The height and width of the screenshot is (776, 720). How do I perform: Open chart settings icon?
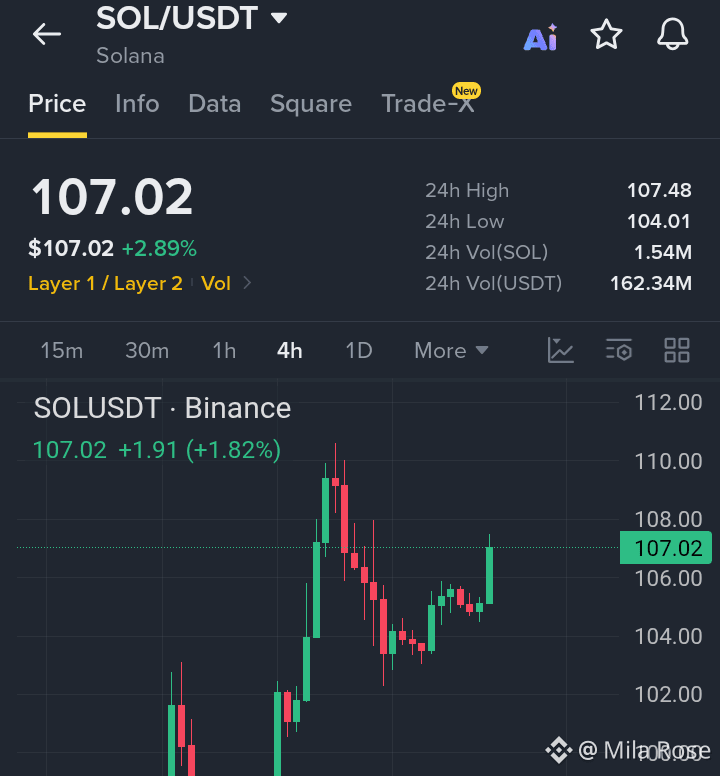pyautogui.click(x=619, y=350)
